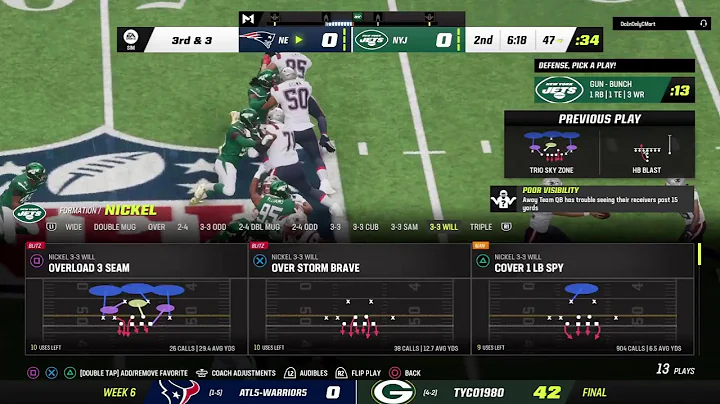Click '904 Calls | 6.5 Avg Yds' stat
The image size is (720, 404).
click(x=649, y=348)
